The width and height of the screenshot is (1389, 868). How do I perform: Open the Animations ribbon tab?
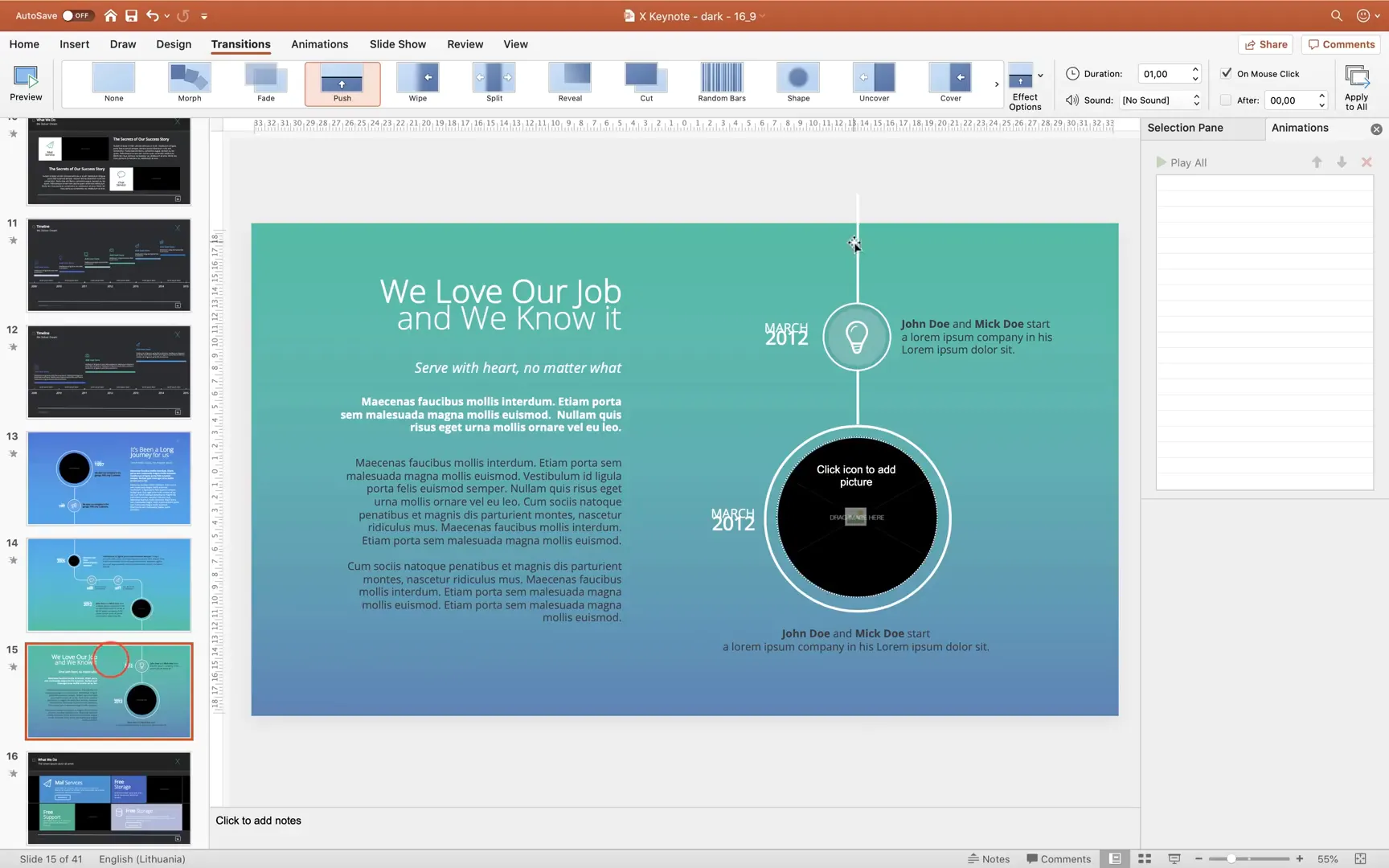pos(319,44)
